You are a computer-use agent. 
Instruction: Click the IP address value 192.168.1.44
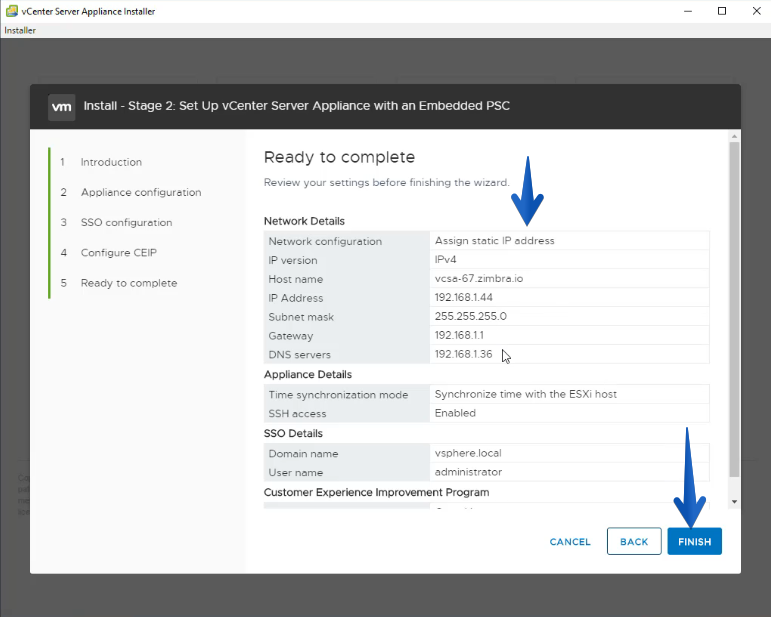click(464, 297)
